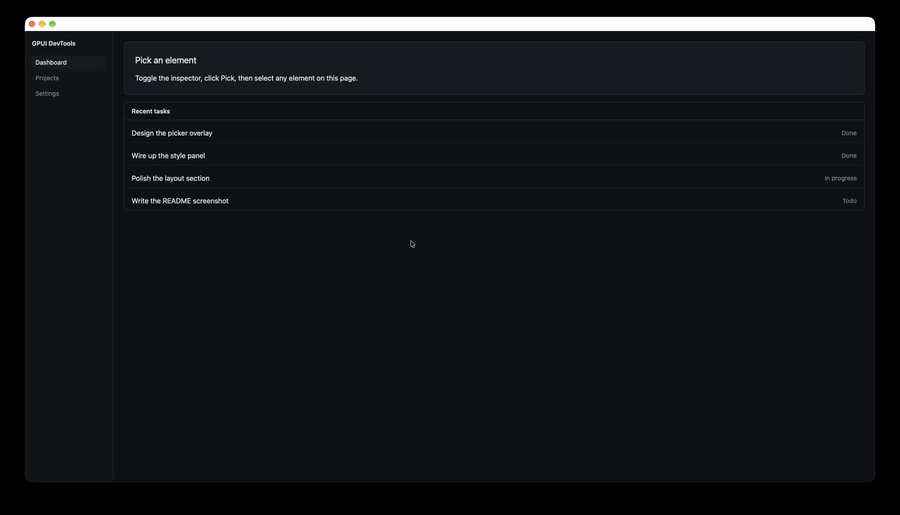Select the 'Pick an element' heading
Image resolution: width=900 pixels, height=515 pixels.
(x=165, y=60)
